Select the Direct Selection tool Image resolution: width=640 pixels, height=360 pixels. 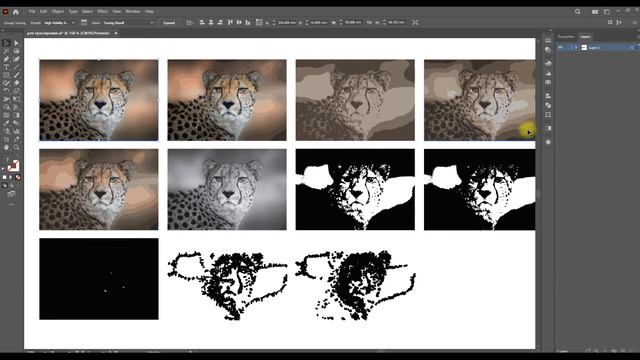[16, 43]
